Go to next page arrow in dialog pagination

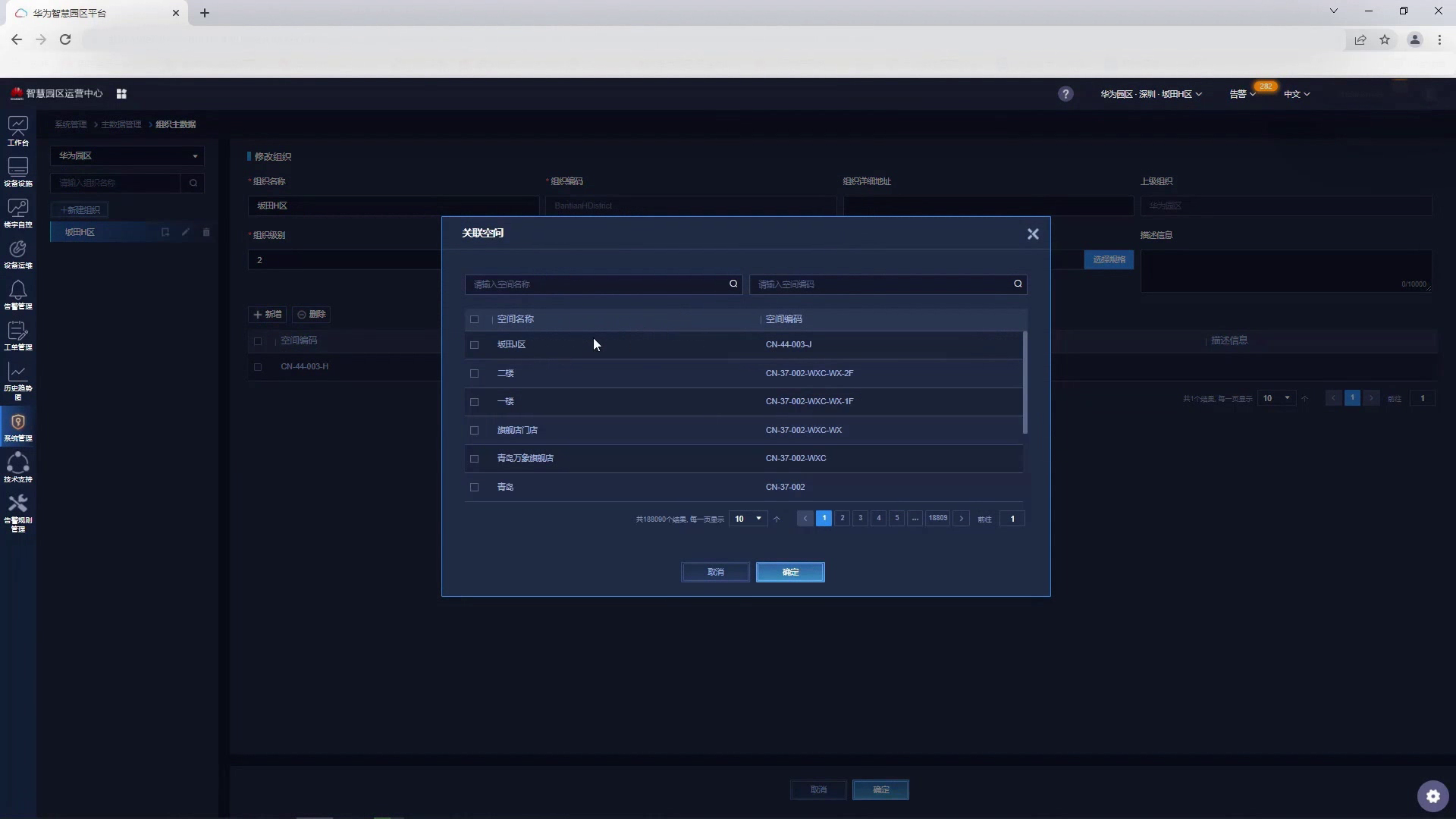[x=962, y=519]
